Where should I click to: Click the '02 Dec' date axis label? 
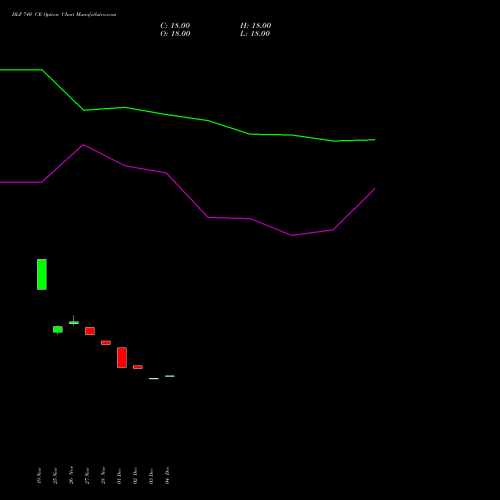click(x=135, y=475)
